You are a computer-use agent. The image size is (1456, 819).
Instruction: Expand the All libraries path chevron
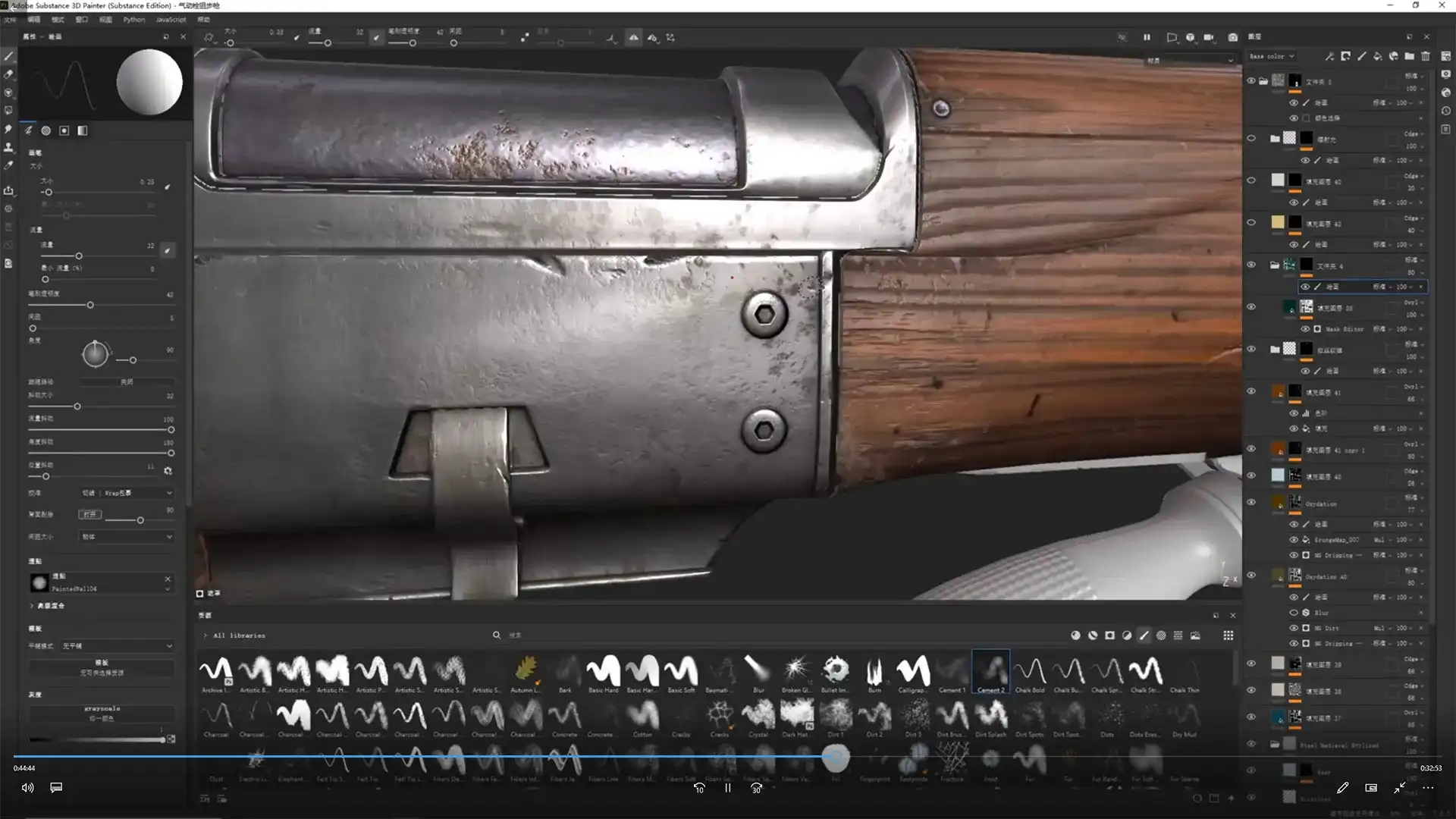tap(206, 635)
